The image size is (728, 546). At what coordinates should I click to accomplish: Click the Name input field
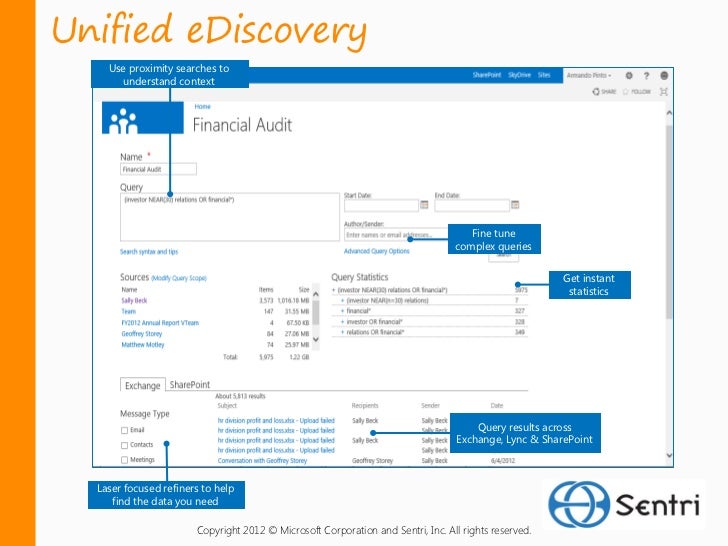(158, 169)
